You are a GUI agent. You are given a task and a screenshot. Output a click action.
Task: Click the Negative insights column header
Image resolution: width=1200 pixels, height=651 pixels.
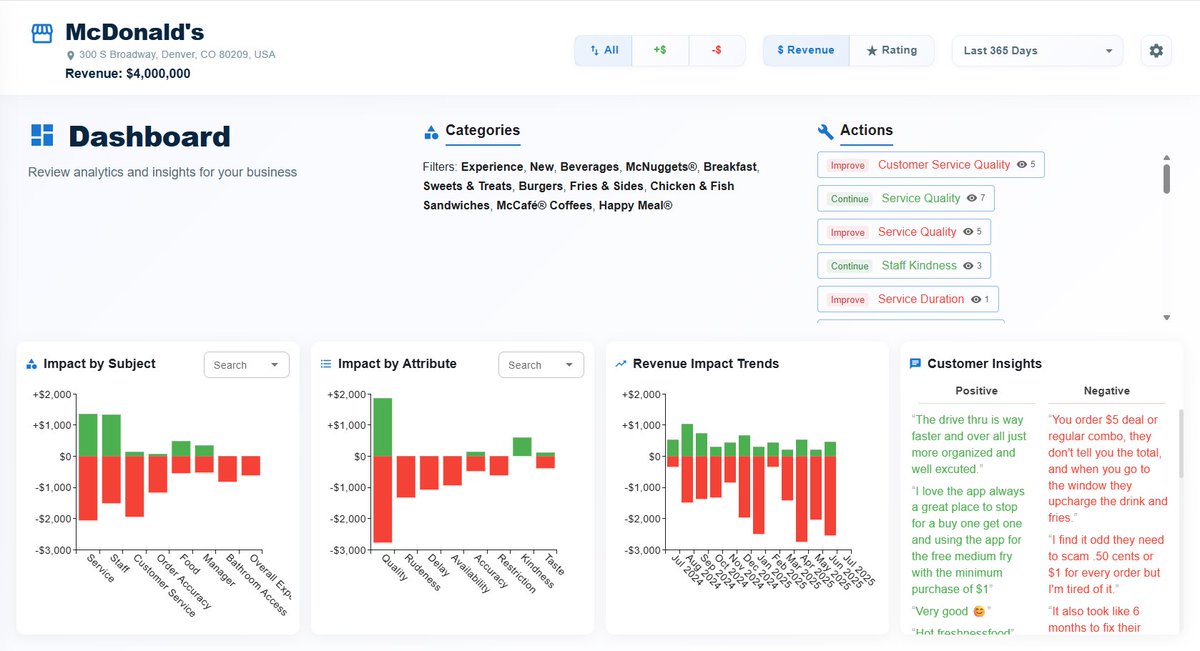tap(1107, 391)
